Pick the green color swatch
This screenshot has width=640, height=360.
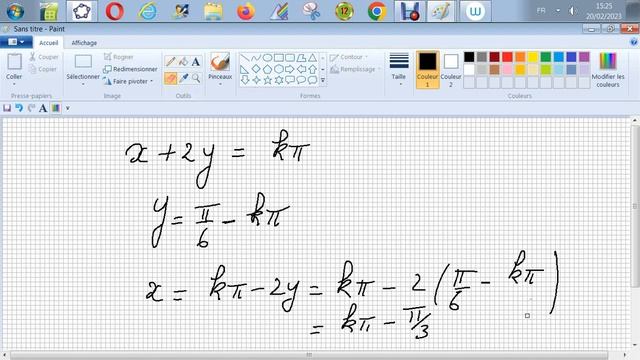pos(546,57)
